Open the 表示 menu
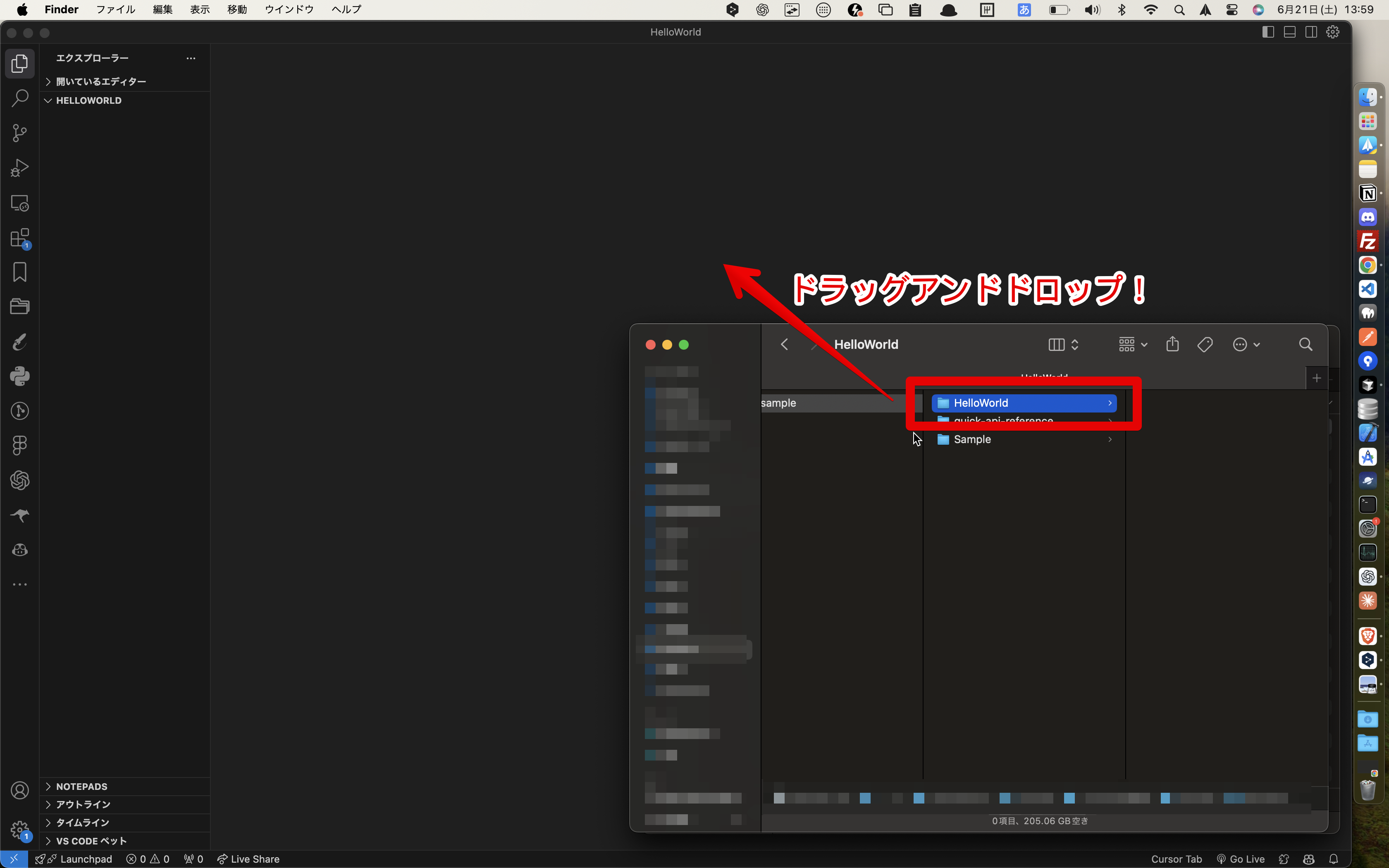 pos(200,10)
